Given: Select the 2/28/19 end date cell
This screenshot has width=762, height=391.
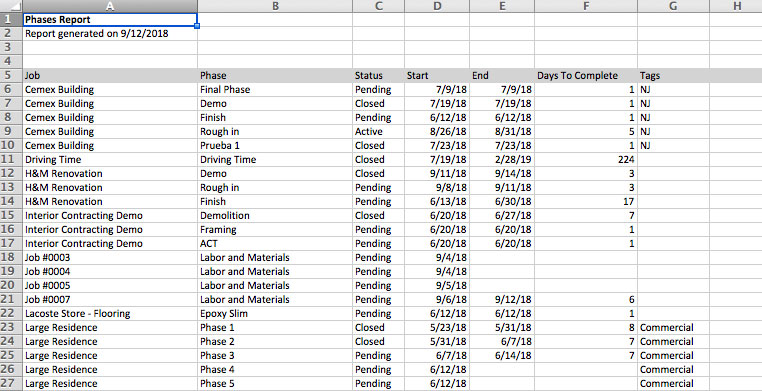Looking at the screenshot, I should coord(502,159).
